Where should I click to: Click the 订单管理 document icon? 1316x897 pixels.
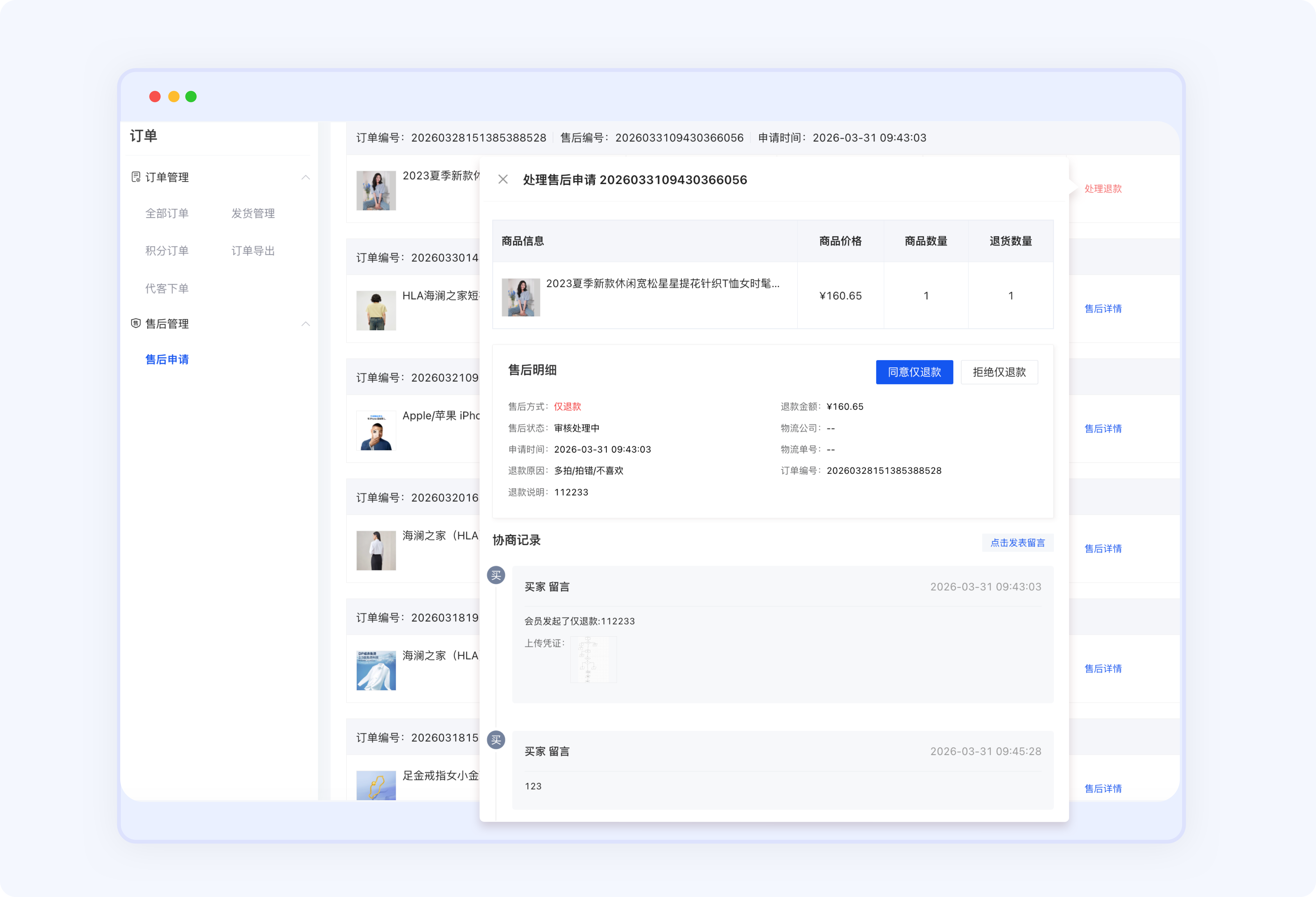click(136, 177)
